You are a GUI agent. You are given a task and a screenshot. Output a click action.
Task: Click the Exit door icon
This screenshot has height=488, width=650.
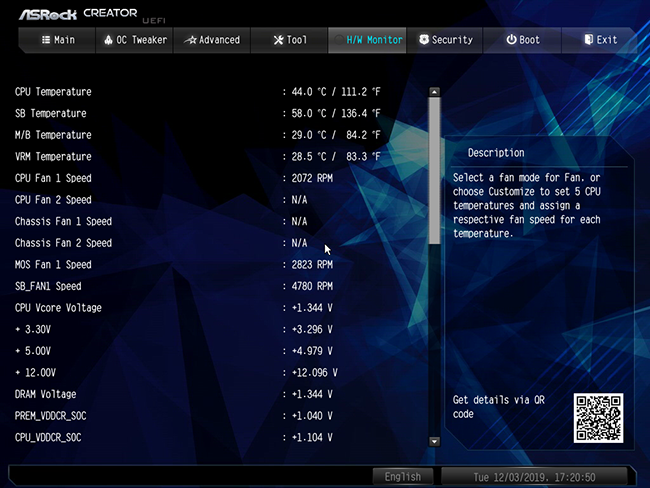(x=589, y=39)
